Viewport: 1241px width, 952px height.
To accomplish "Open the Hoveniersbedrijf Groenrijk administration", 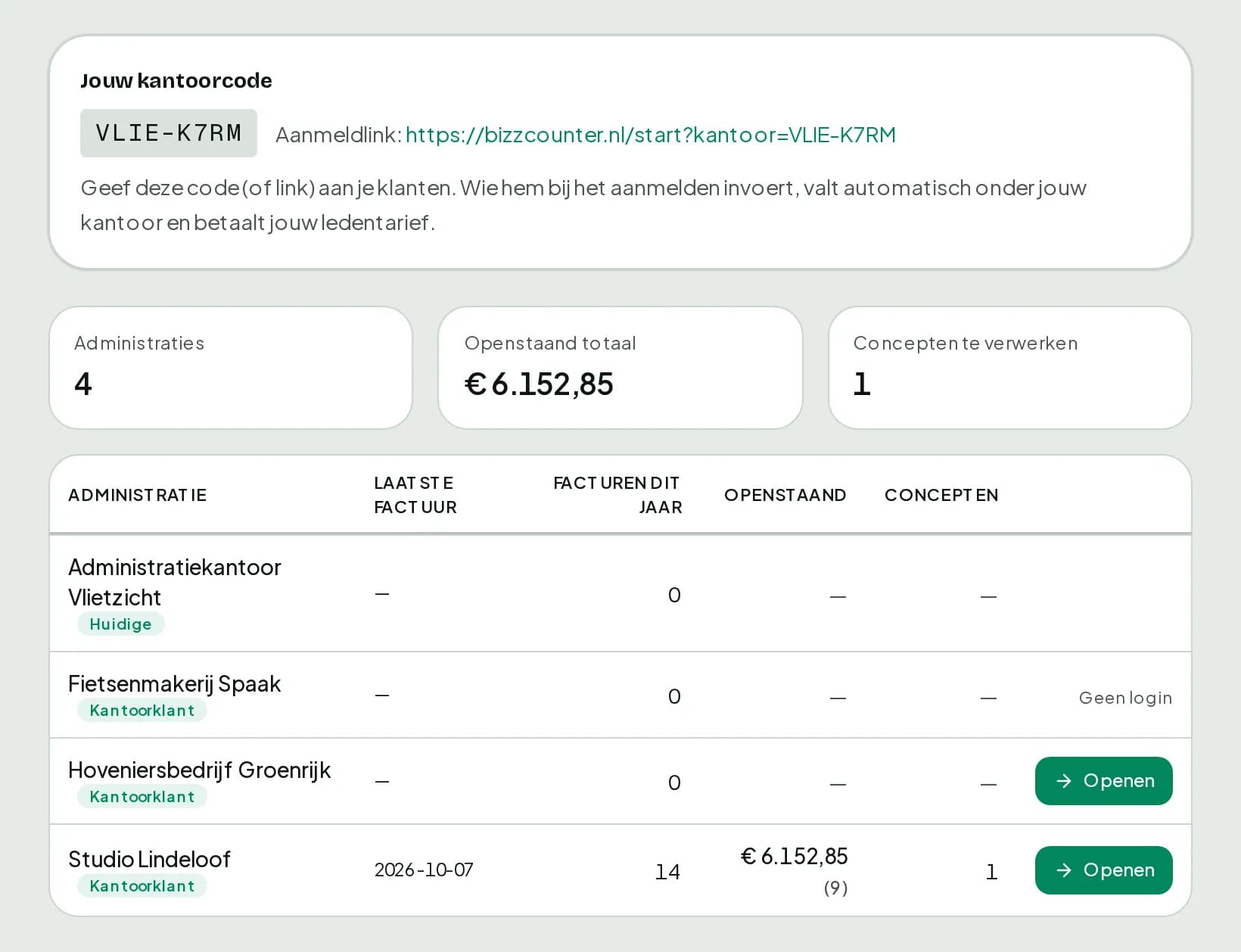I will (1103, 781).
